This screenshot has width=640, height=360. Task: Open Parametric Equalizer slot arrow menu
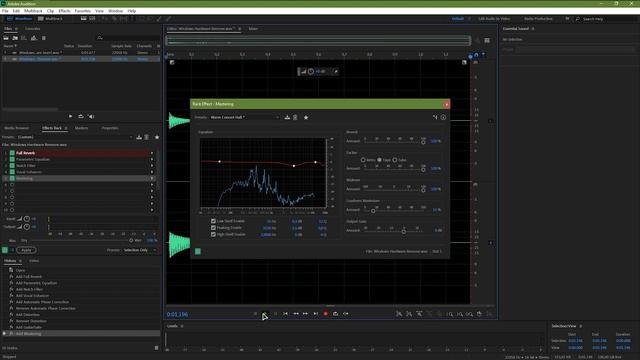pyautogui.click(x=152, y=159)
